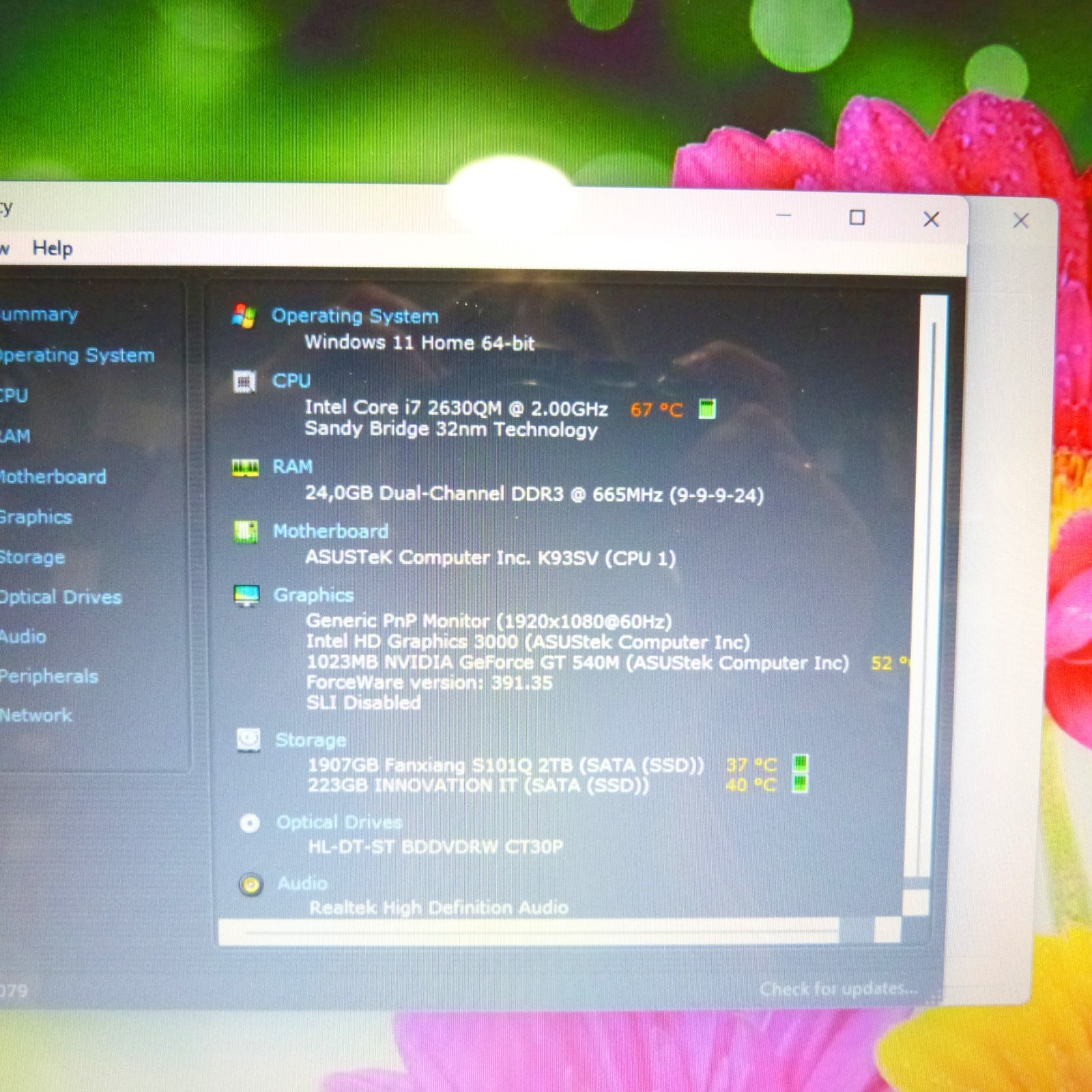Click 223GB INNOVATION IT SSD line
The height and width of the screenshot is (1092, 1092).
pyautogui.click(x=478, y=785)
